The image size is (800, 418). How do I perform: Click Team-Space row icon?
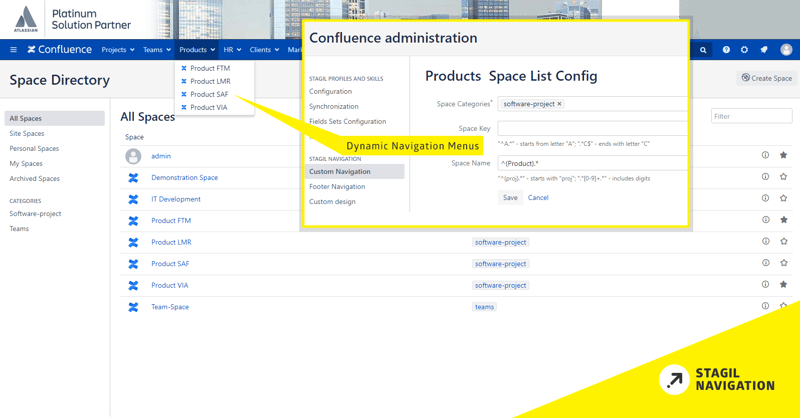(133, 307)
